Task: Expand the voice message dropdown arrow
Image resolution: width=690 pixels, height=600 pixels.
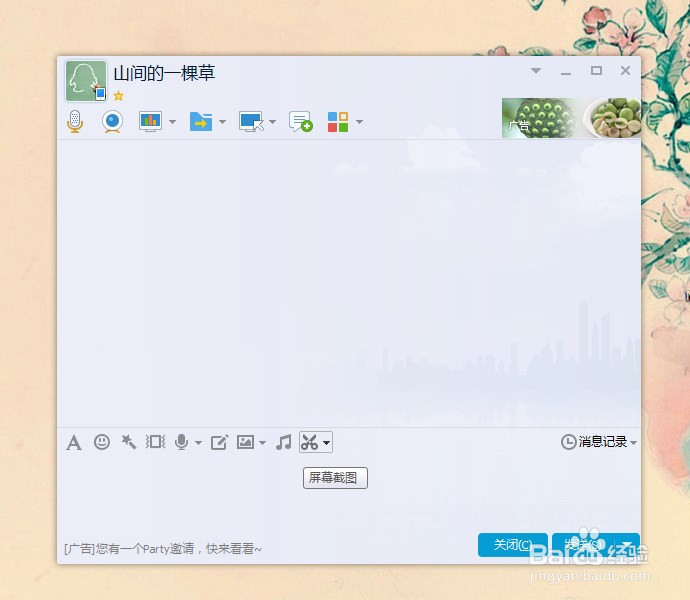Action: (198, 443)
